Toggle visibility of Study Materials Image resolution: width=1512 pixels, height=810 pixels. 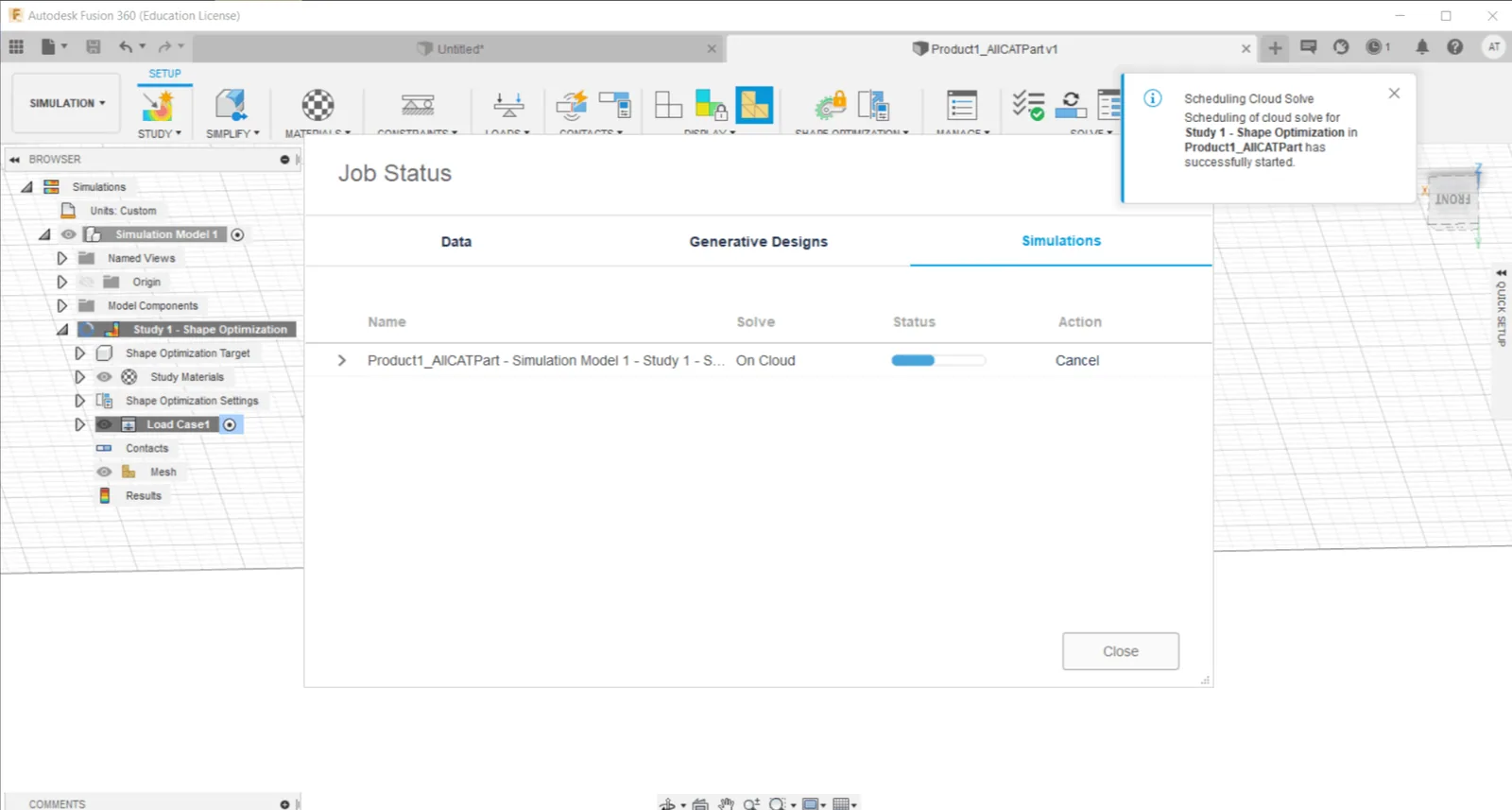(104, 377)
